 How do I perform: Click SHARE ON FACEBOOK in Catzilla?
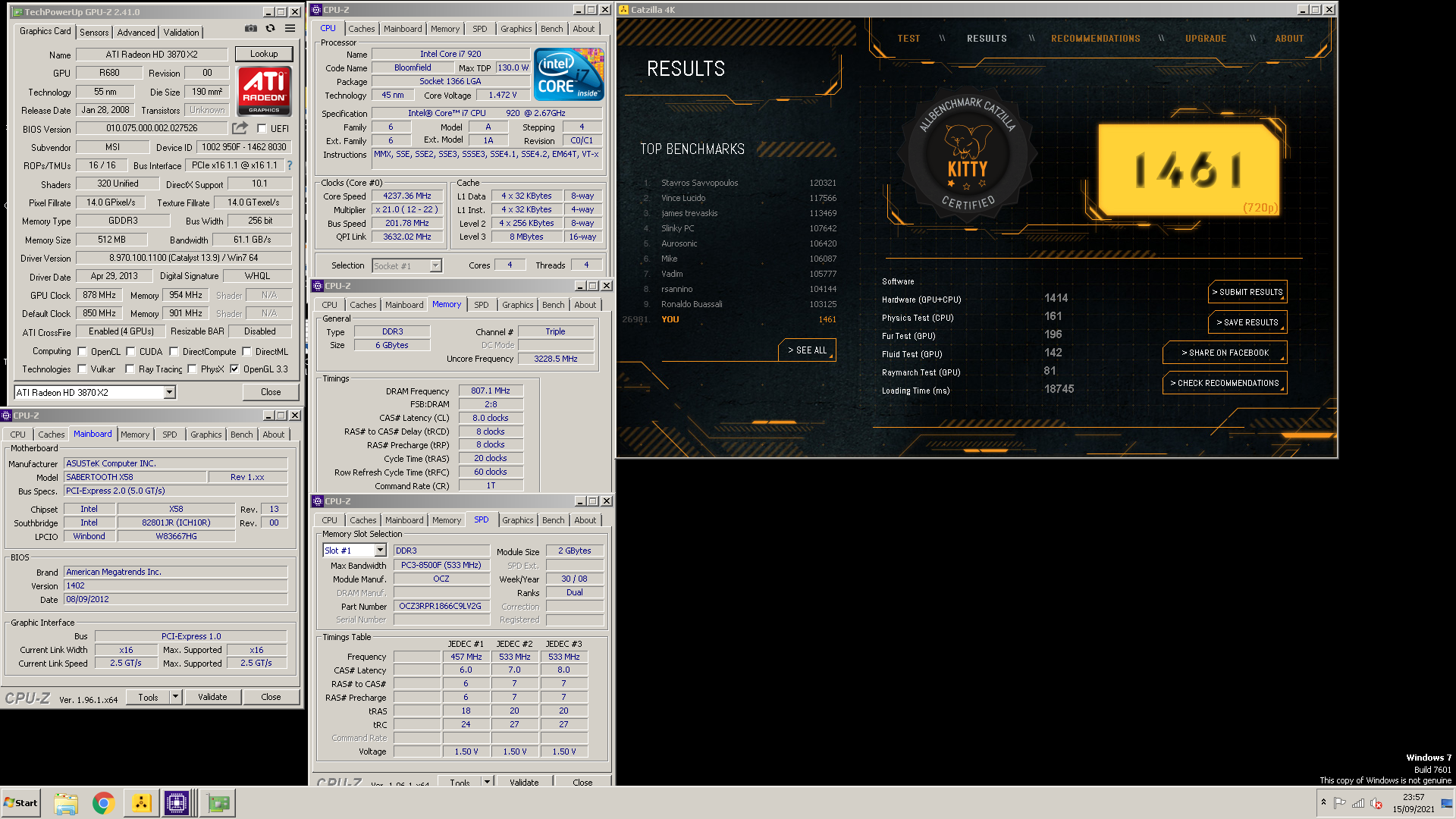[x=1225, y=353]
